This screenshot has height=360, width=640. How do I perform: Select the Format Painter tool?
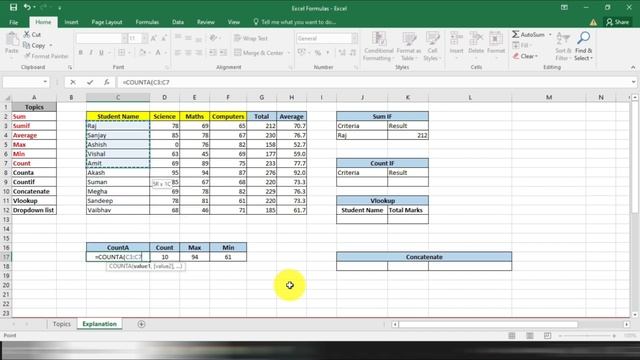coord(46,56)
